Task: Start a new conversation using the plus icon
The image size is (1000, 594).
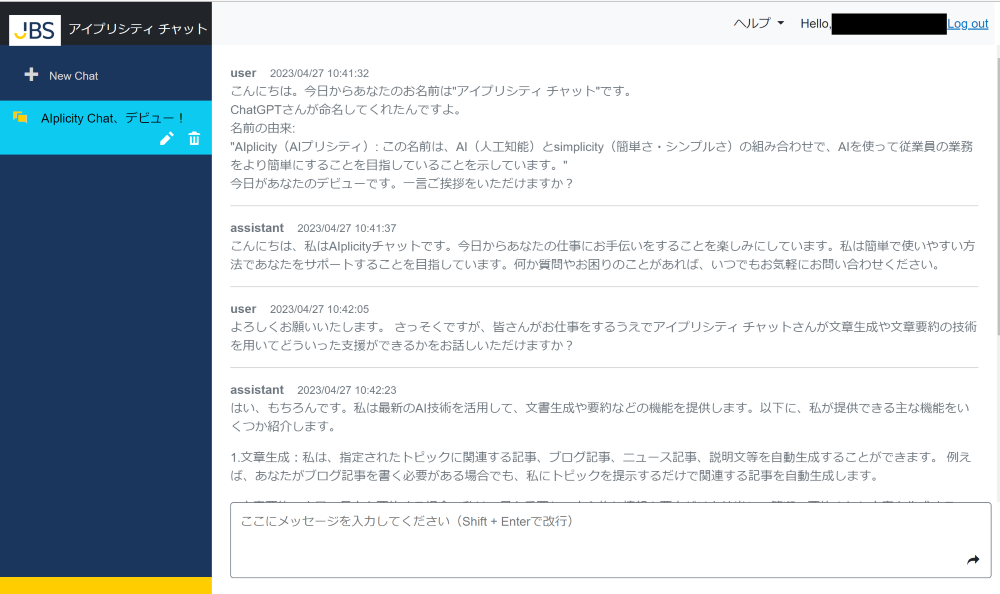Action: (34, 75)
